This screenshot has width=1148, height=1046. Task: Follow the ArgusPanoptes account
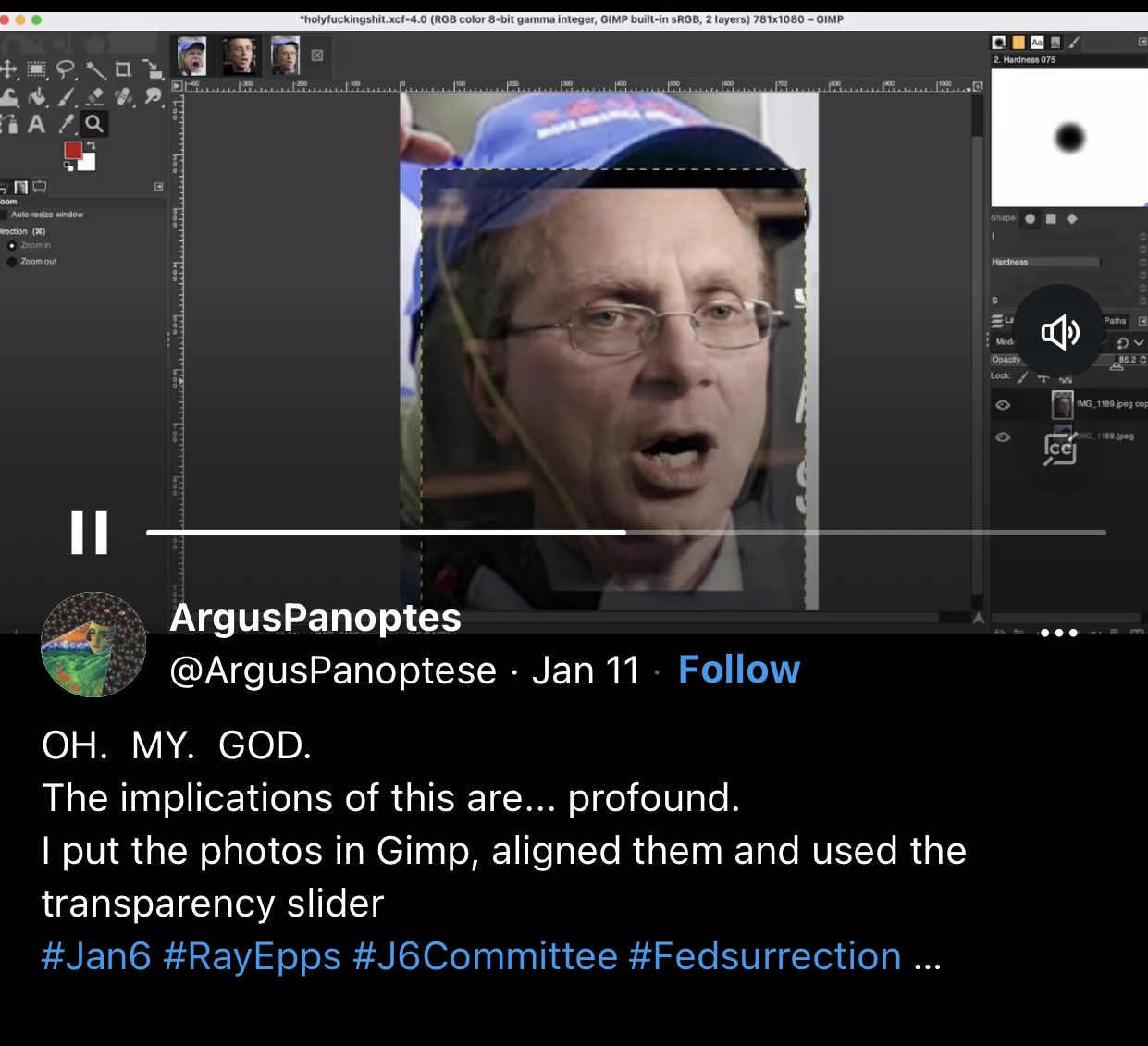(739, 670)
